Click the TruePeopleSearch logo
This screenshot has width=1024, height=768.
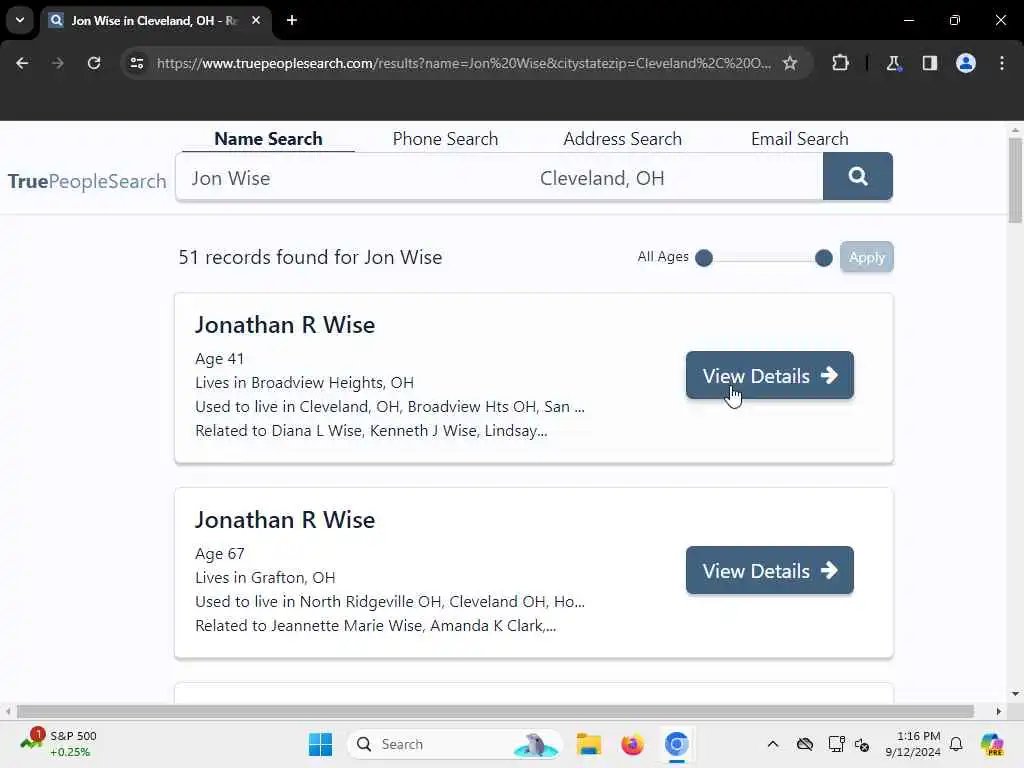click(x=87, y=181)
